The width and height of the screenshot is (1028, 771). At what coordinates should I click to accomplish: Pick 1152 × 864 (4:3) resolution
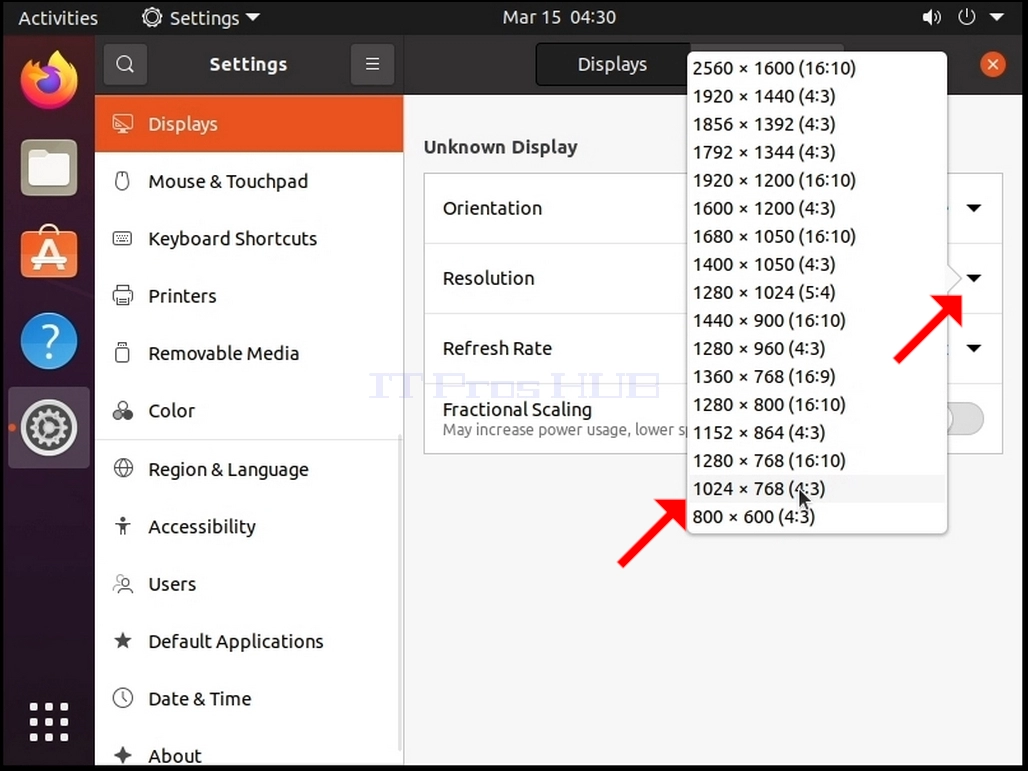pos(817,433)
